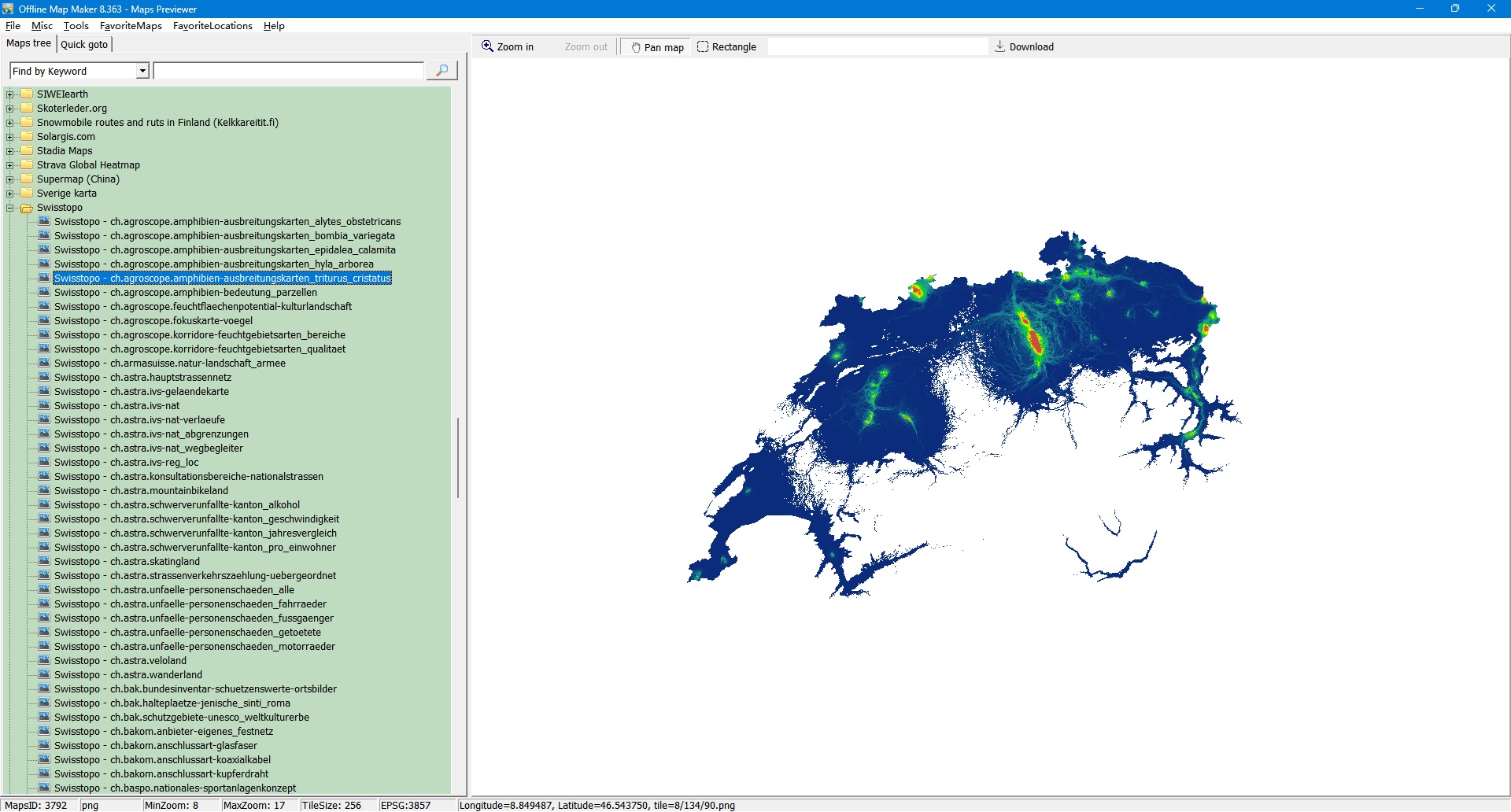
Task: Click the Swisstopo open folder icon
Action: point(27,208)
